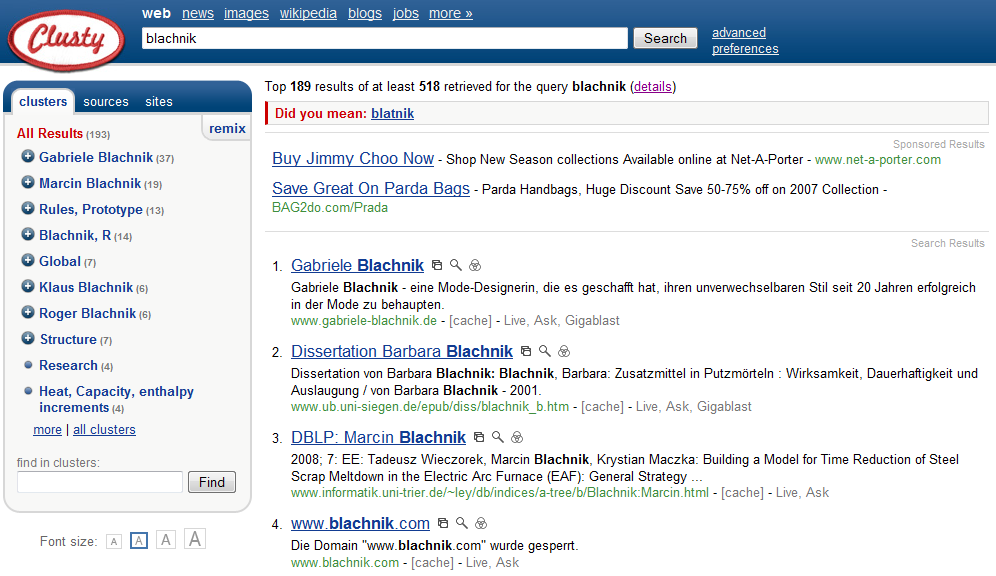996x576 pixels.
Task: Open the more » search options
Action: click(x=450, y=13)
